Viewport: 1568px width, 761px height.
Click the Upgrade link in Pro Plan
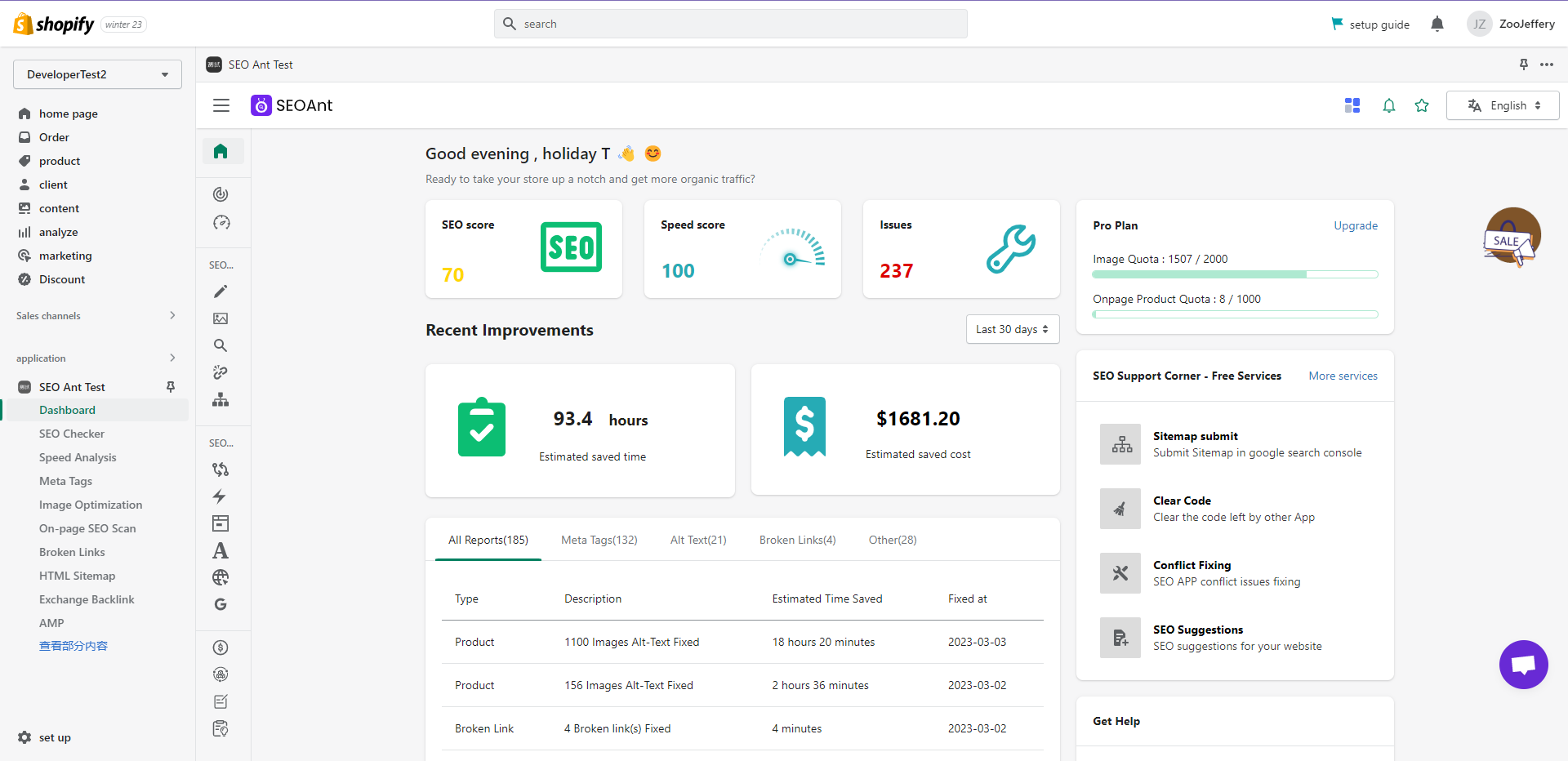pyautogui.click(x=1355, y=225)
